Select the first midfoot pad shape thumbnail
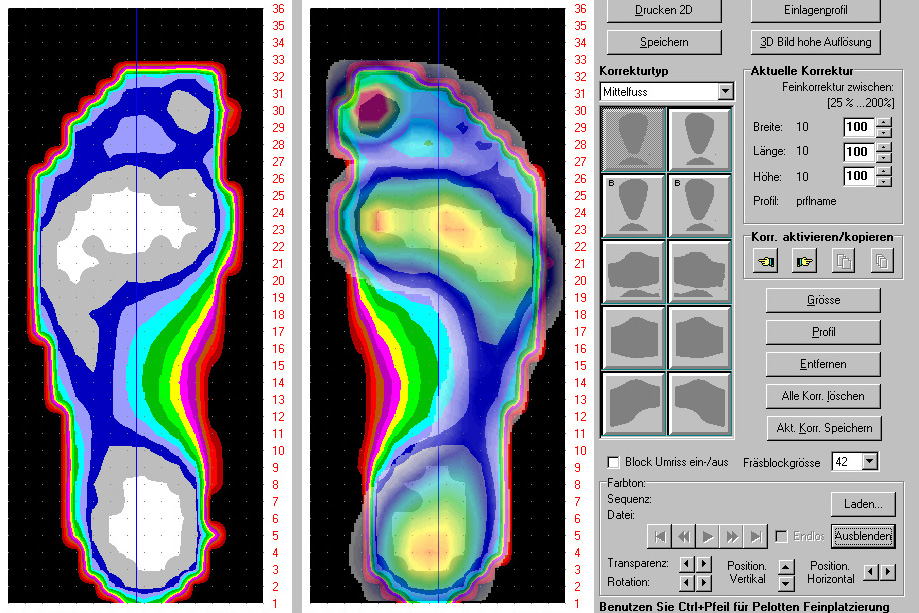 click(x=632, y=138)
